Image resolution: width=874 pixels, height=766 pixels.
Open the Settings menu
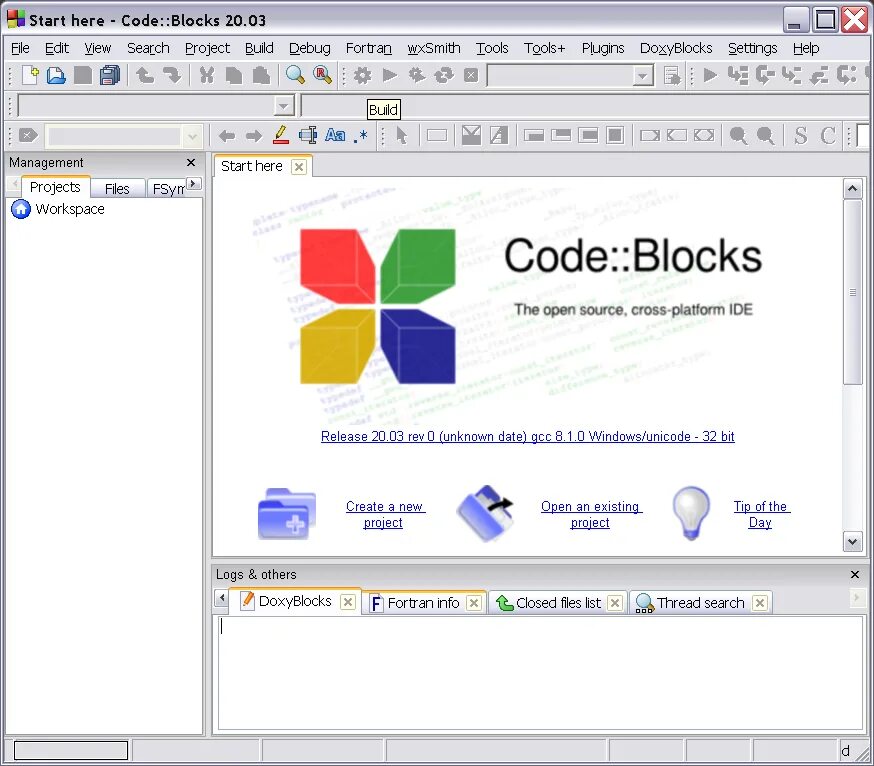(x=752, y=48)
